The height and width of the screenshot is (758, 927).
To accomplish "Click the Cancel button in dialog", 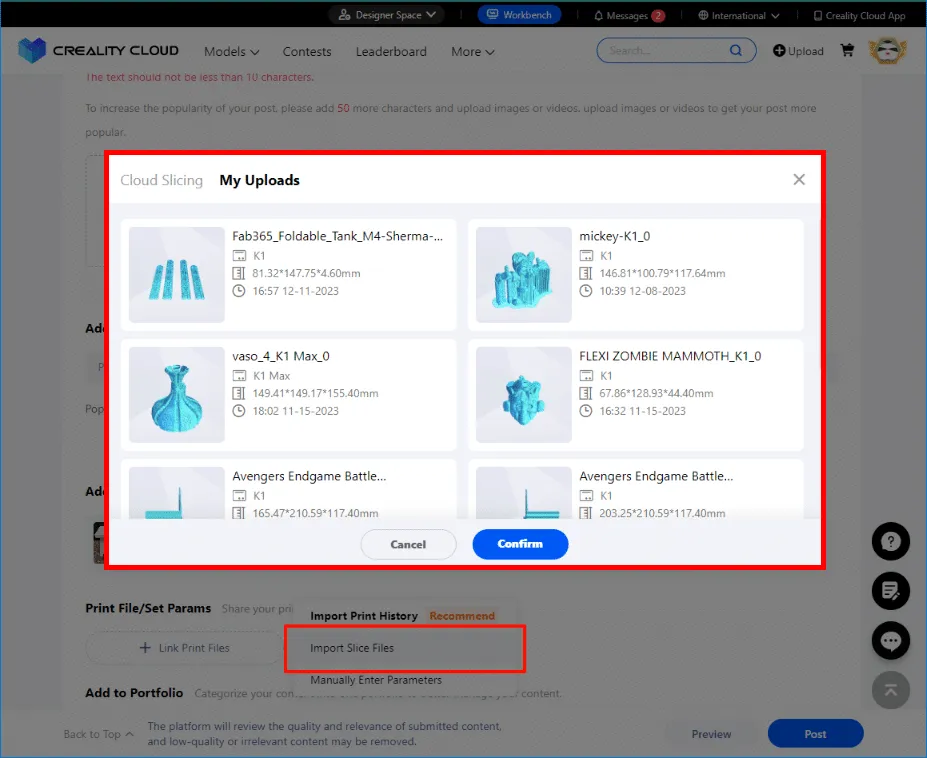I will (x=408, y=544).
